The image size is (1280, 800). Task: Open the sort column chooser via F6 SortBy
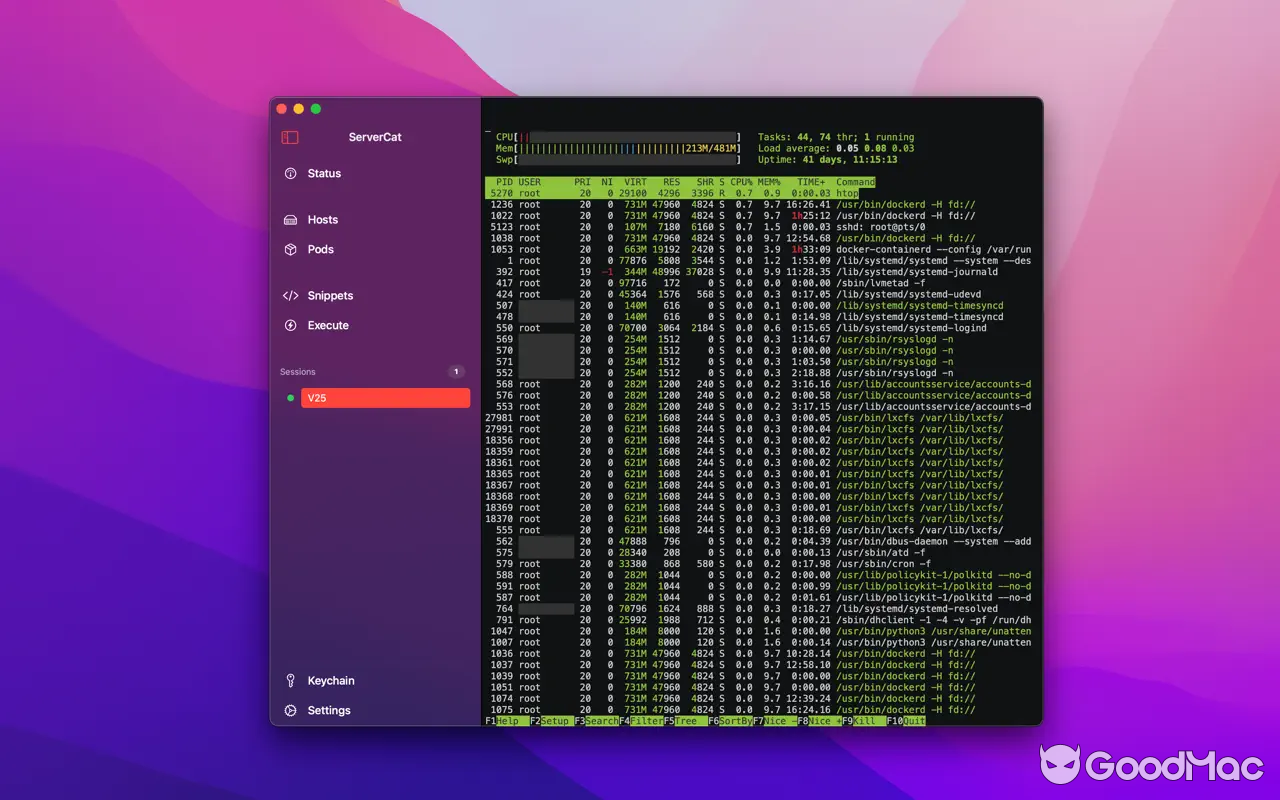coord(729,721)
